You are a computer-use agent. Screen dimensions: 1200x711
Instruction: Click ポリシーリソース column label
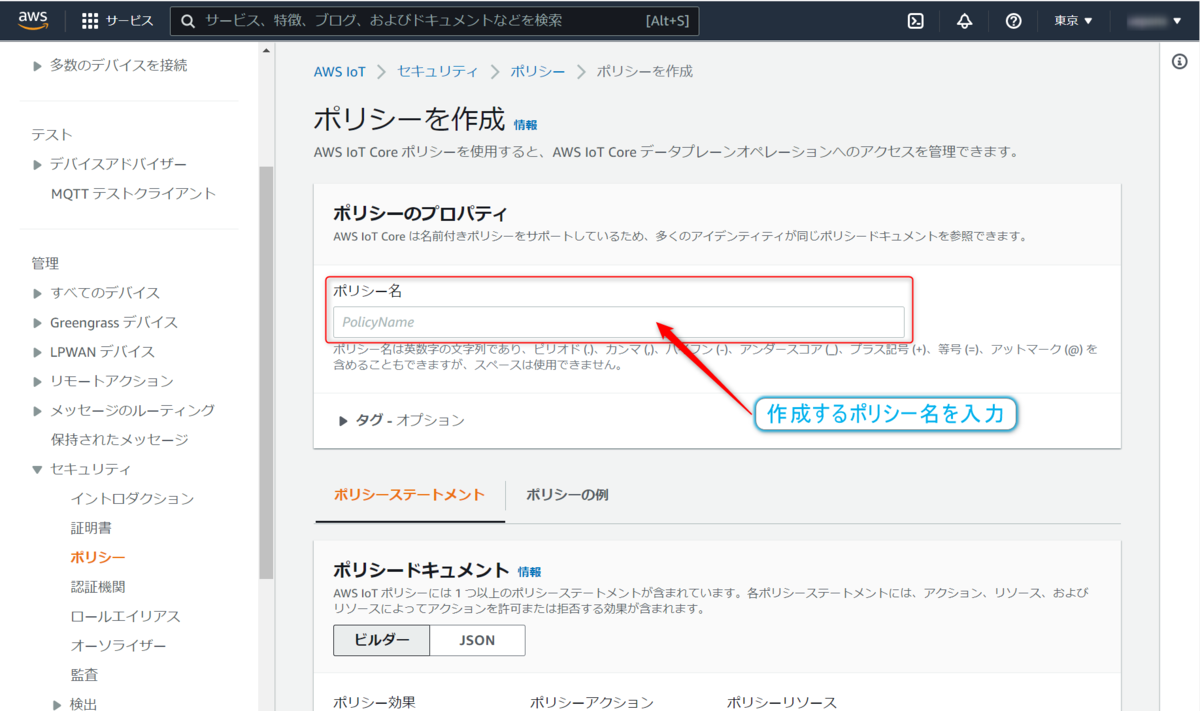tap(782, 702)
